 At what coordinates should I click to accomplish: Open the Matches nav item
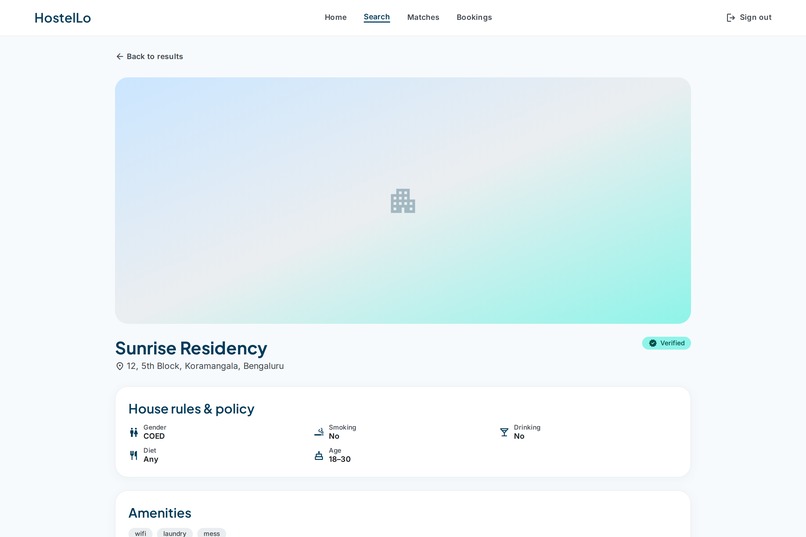[423, 17]
